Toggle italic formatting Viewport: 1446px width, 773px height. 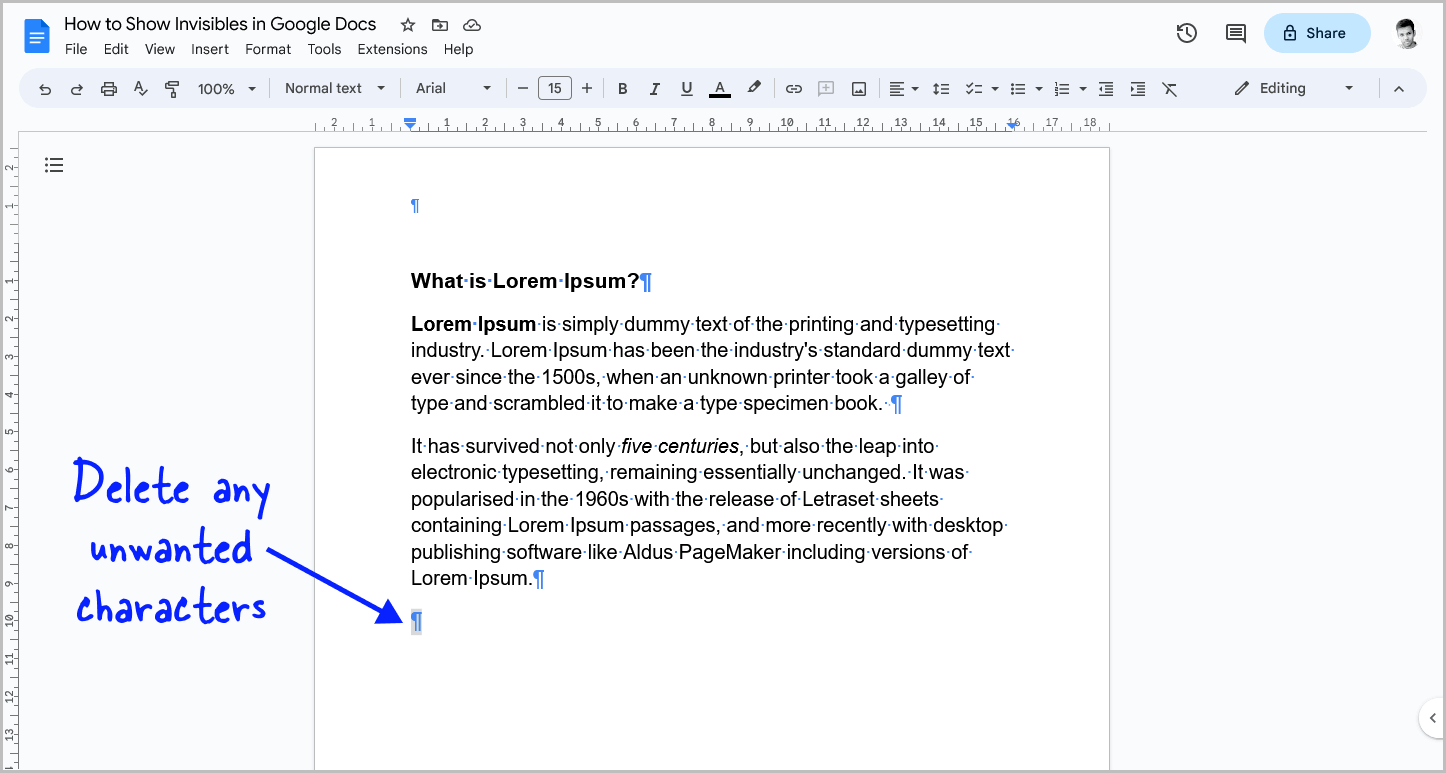pos(655,88)
